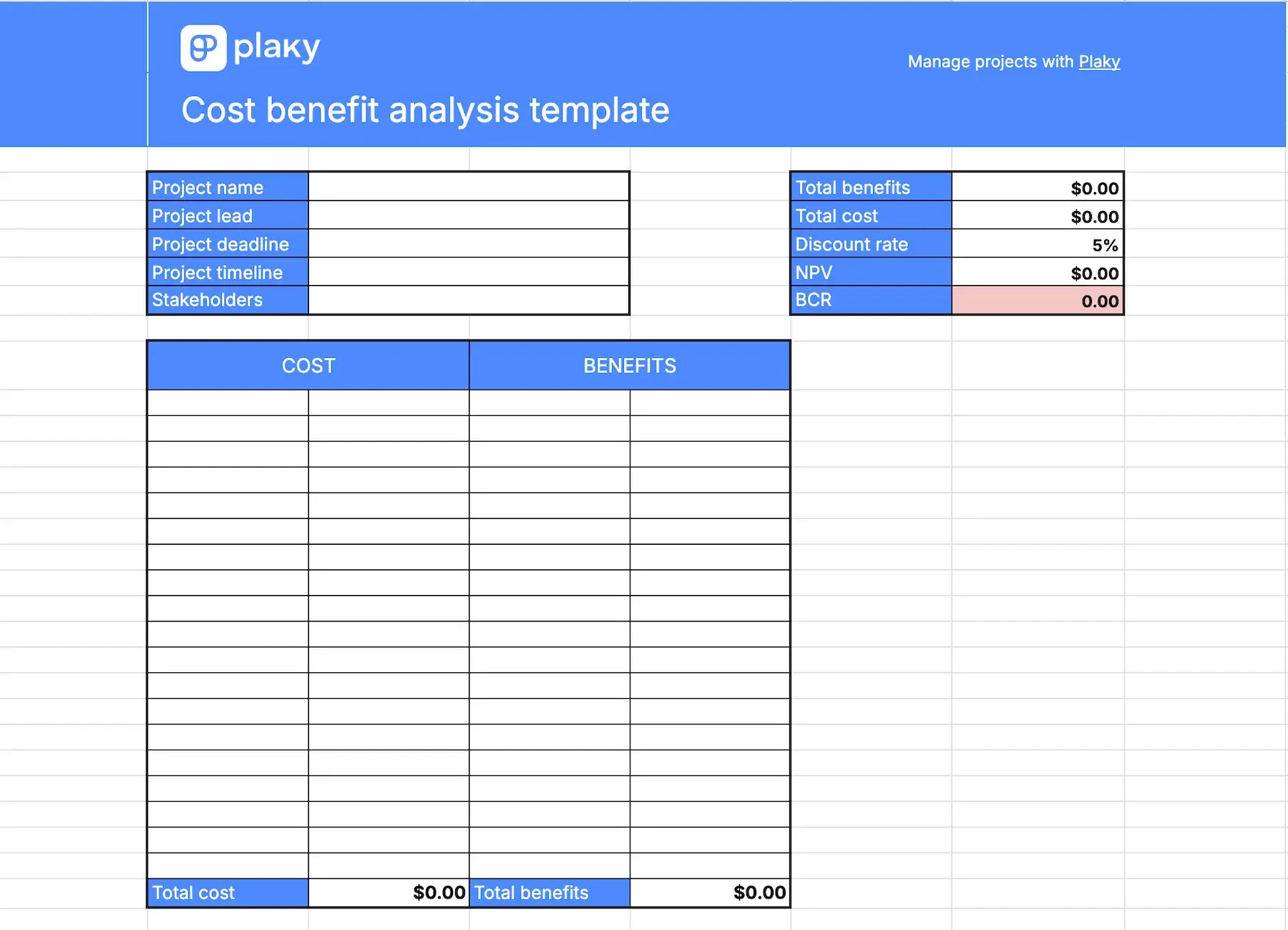
Task: Click the $0.00 value beside summary Total benefits
Action: 1038,187
